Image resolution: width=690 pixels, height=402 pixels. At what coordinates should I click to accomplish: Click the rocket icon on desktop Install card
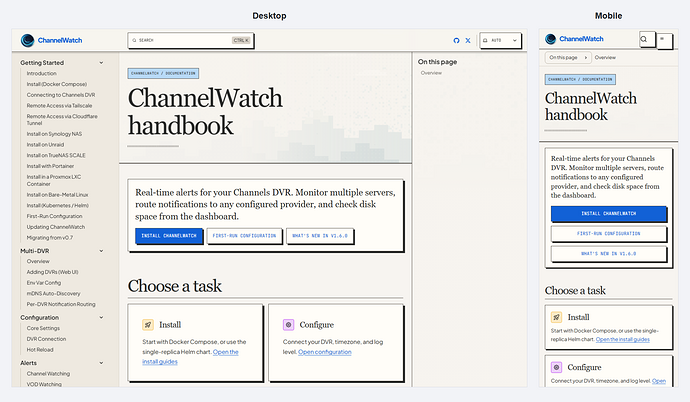coord(148,325)
